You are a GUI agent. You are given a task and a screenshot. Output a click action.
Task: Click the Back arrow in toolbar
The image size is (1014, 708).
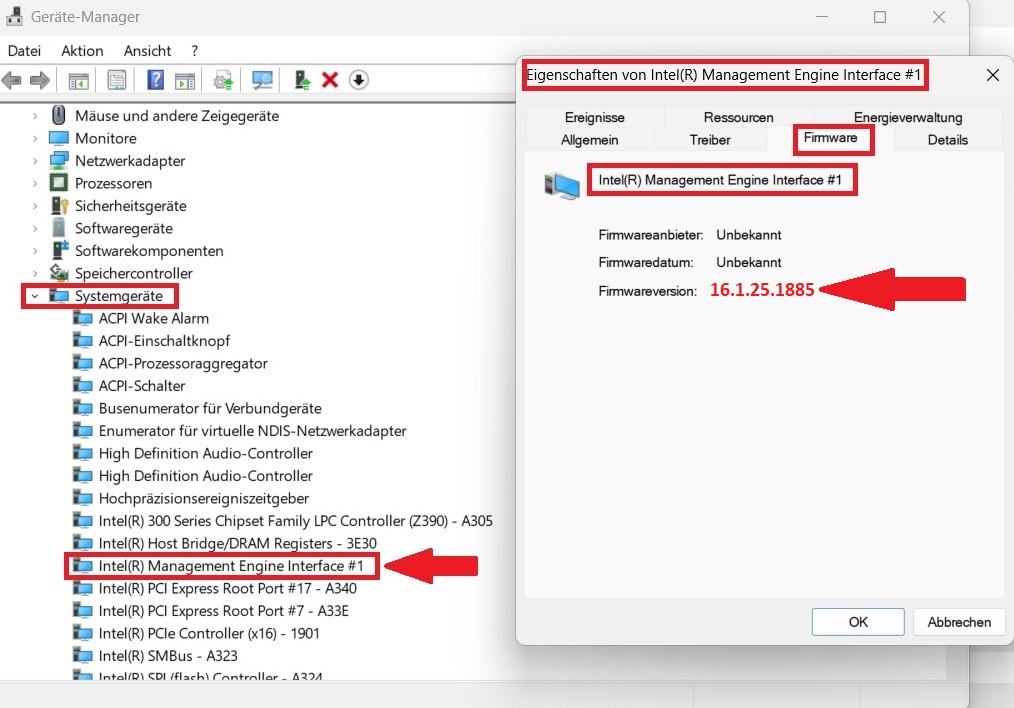12,80
